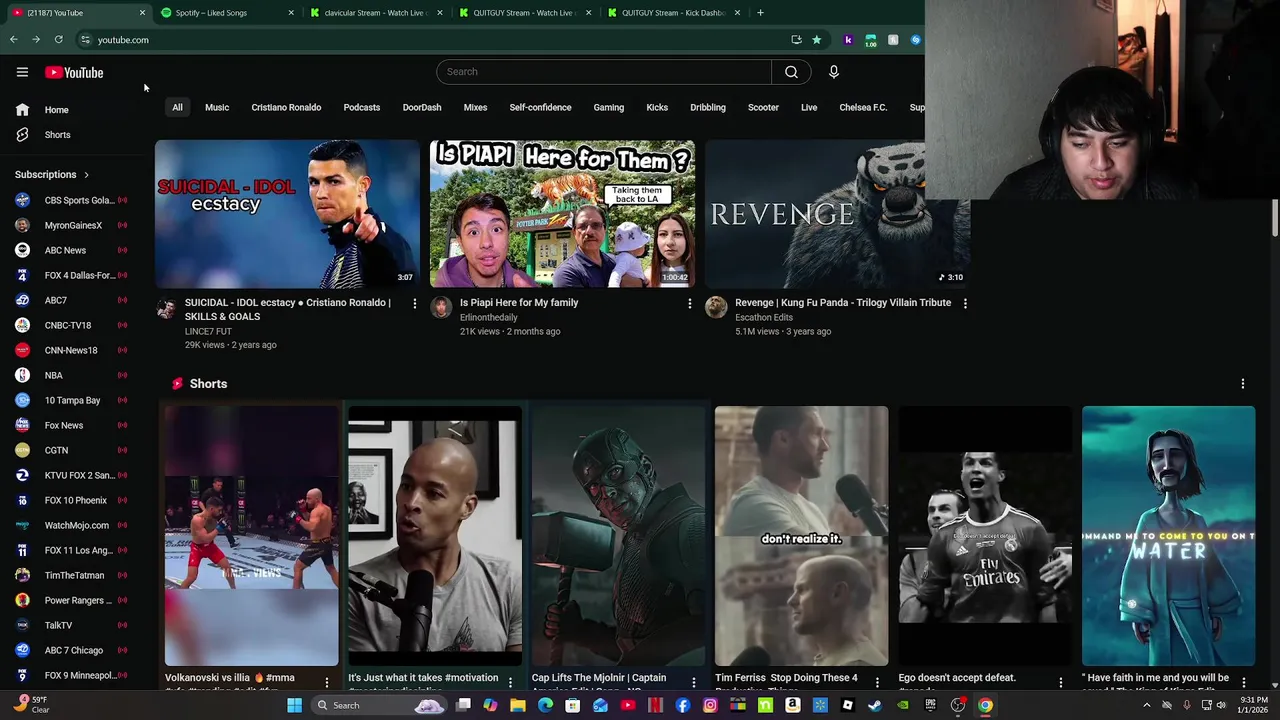The image size is (1280, 720).
Task: Open options menu for SUICIDAL - IDOL video
Action: tap(414, 303)
